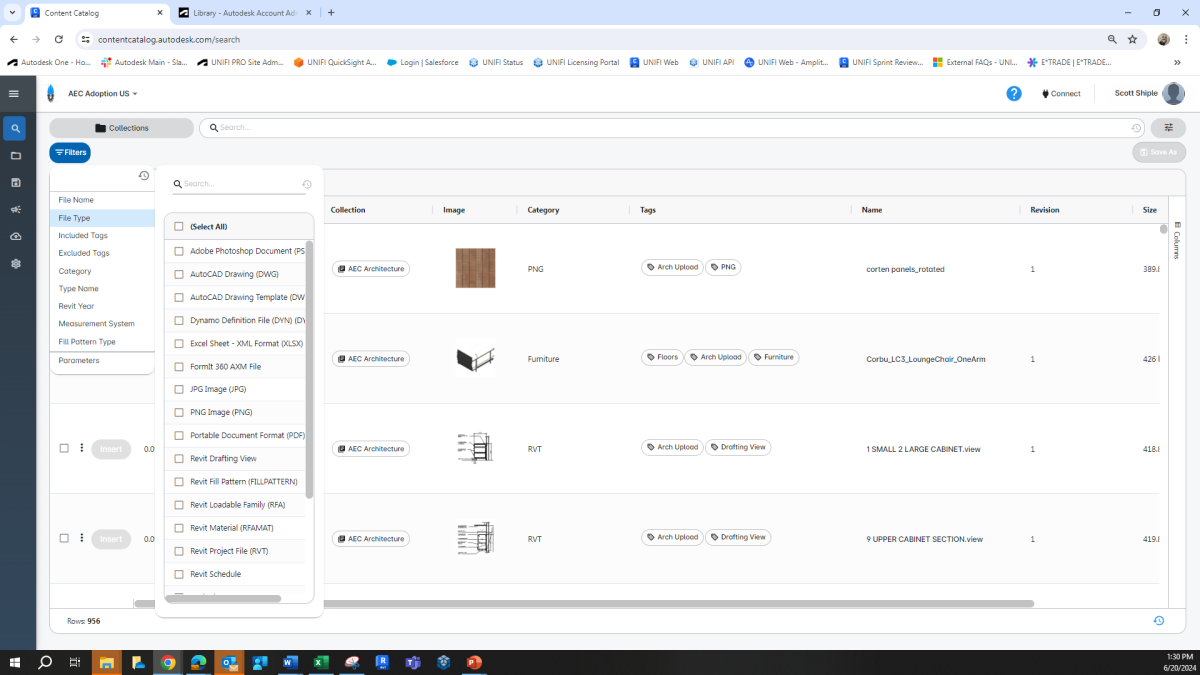Click the filter sliders icon beside the search bar

[1168, 128]
